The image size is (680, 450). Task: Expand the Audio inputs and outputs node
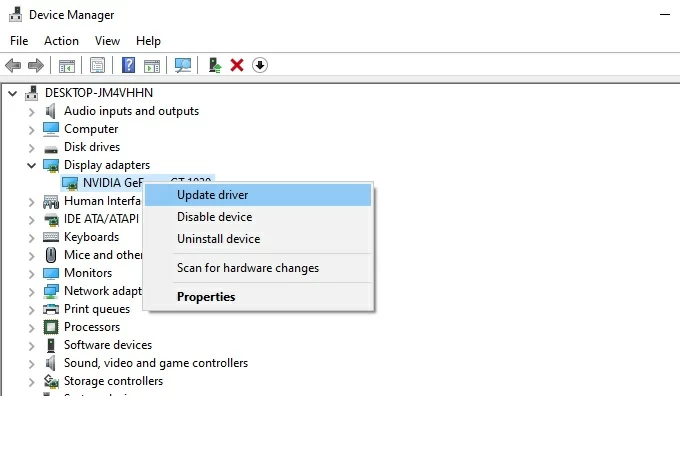[31, 111]
